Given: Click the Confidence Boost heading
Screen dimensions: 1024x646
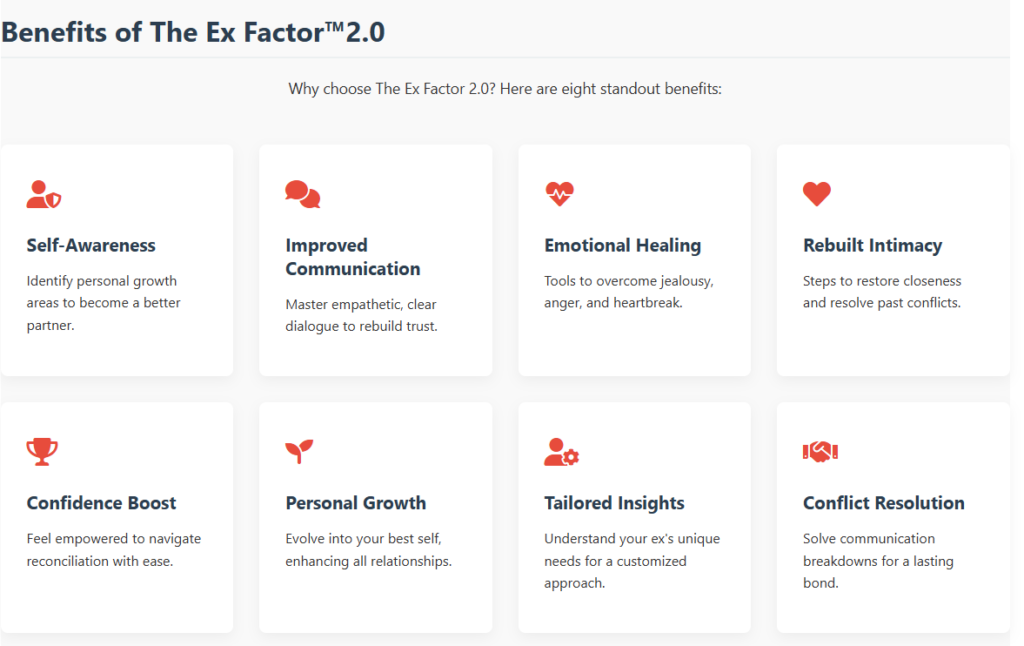Looking at the screenshot, I should pyautogui.click(x=101, y=503).
